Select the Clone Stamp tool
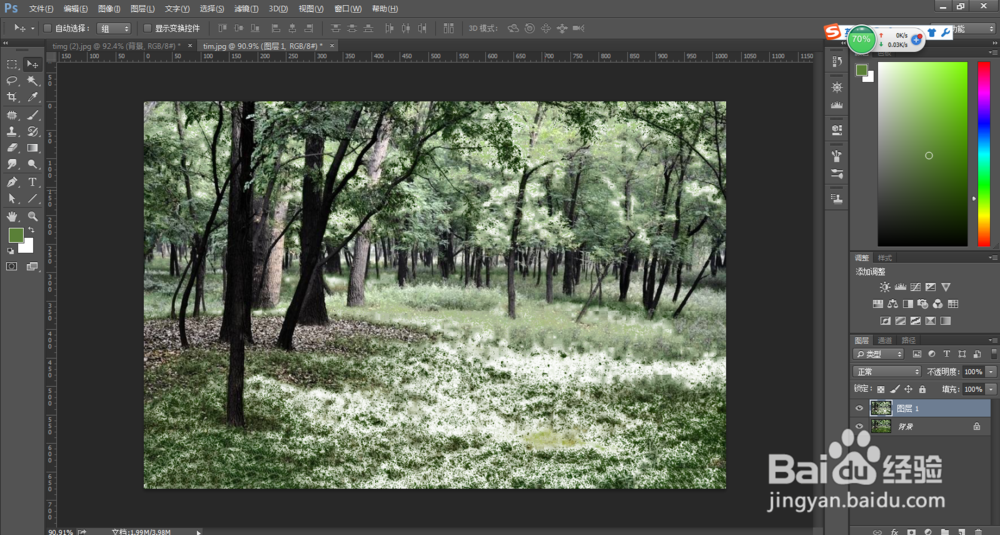The width and height of the screenshot is (1000, 535). (11, 131)
